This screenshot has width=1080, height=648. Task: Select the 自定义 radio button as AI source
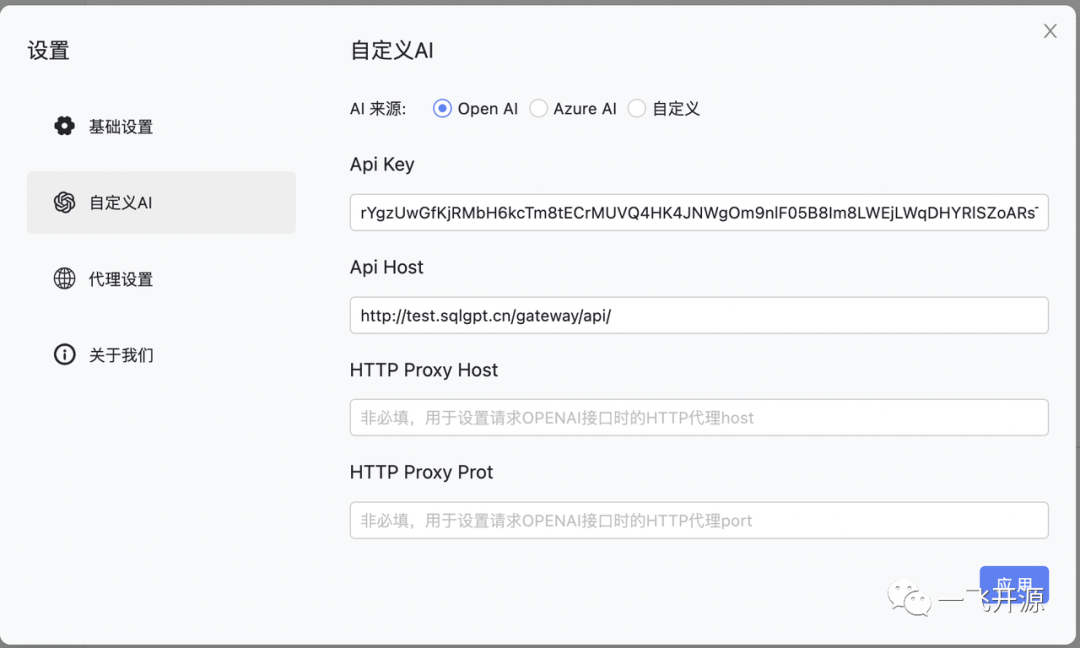click(x=636, y=109)
